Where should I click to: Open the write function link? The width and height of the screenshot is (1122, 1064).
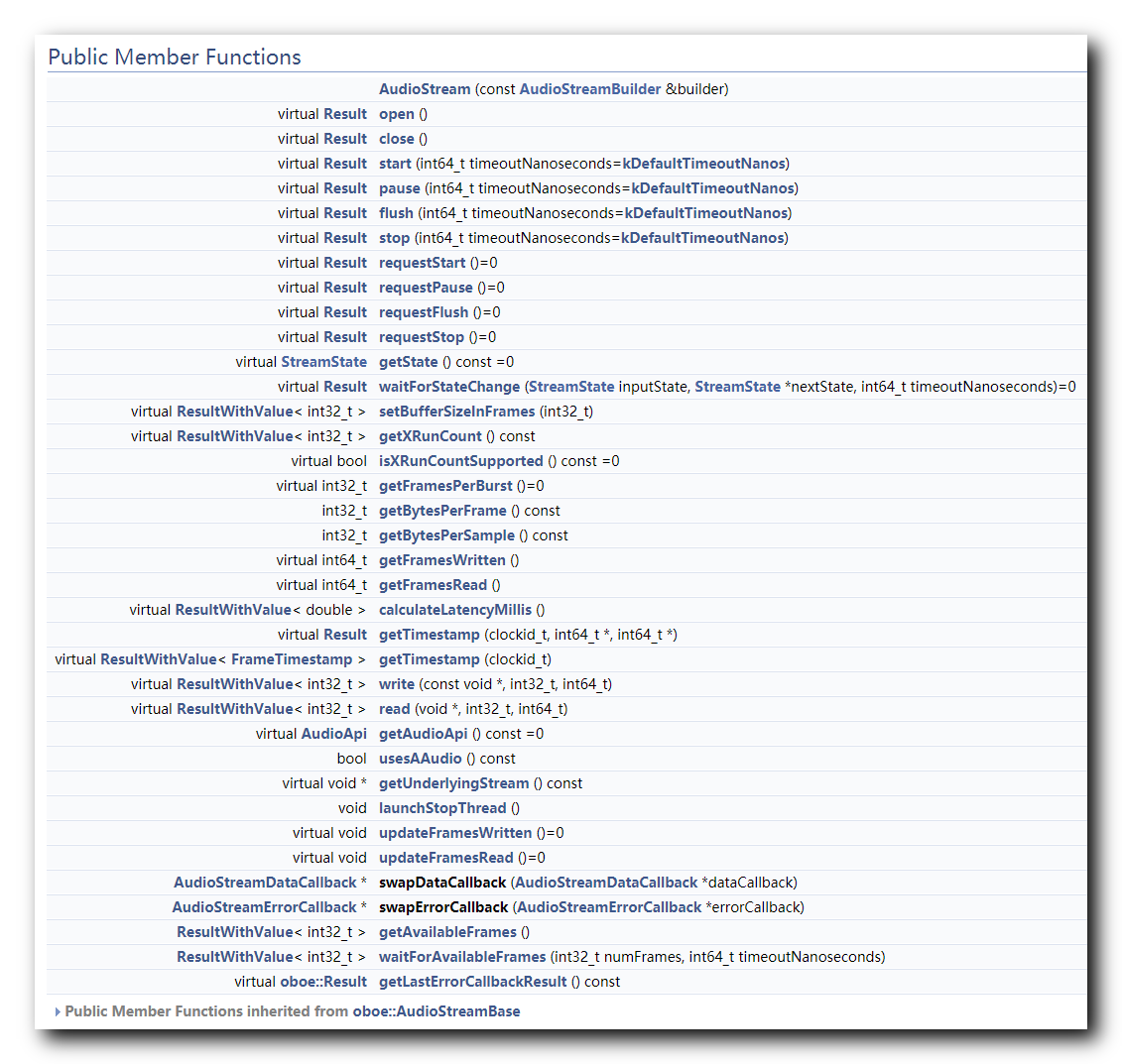(x=397, y=684)
